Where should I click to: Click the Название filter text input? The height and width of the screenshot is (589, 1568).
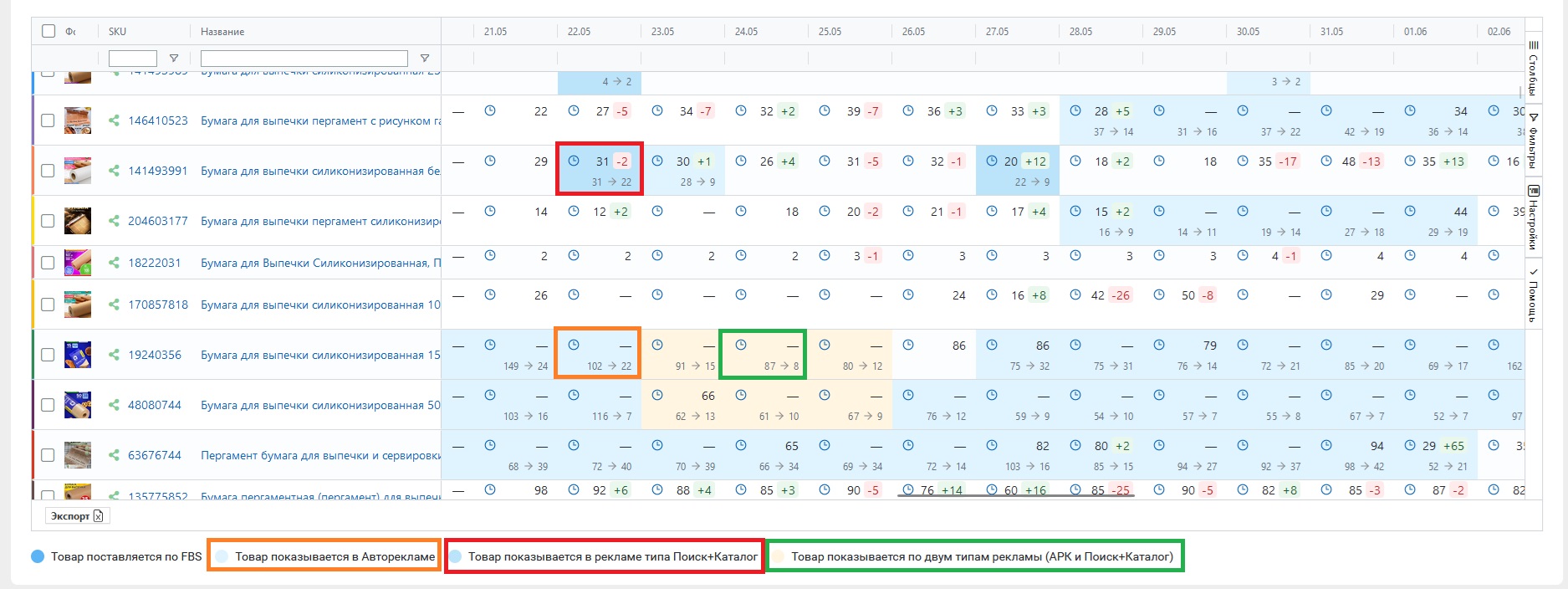click(x=304, y=59)
